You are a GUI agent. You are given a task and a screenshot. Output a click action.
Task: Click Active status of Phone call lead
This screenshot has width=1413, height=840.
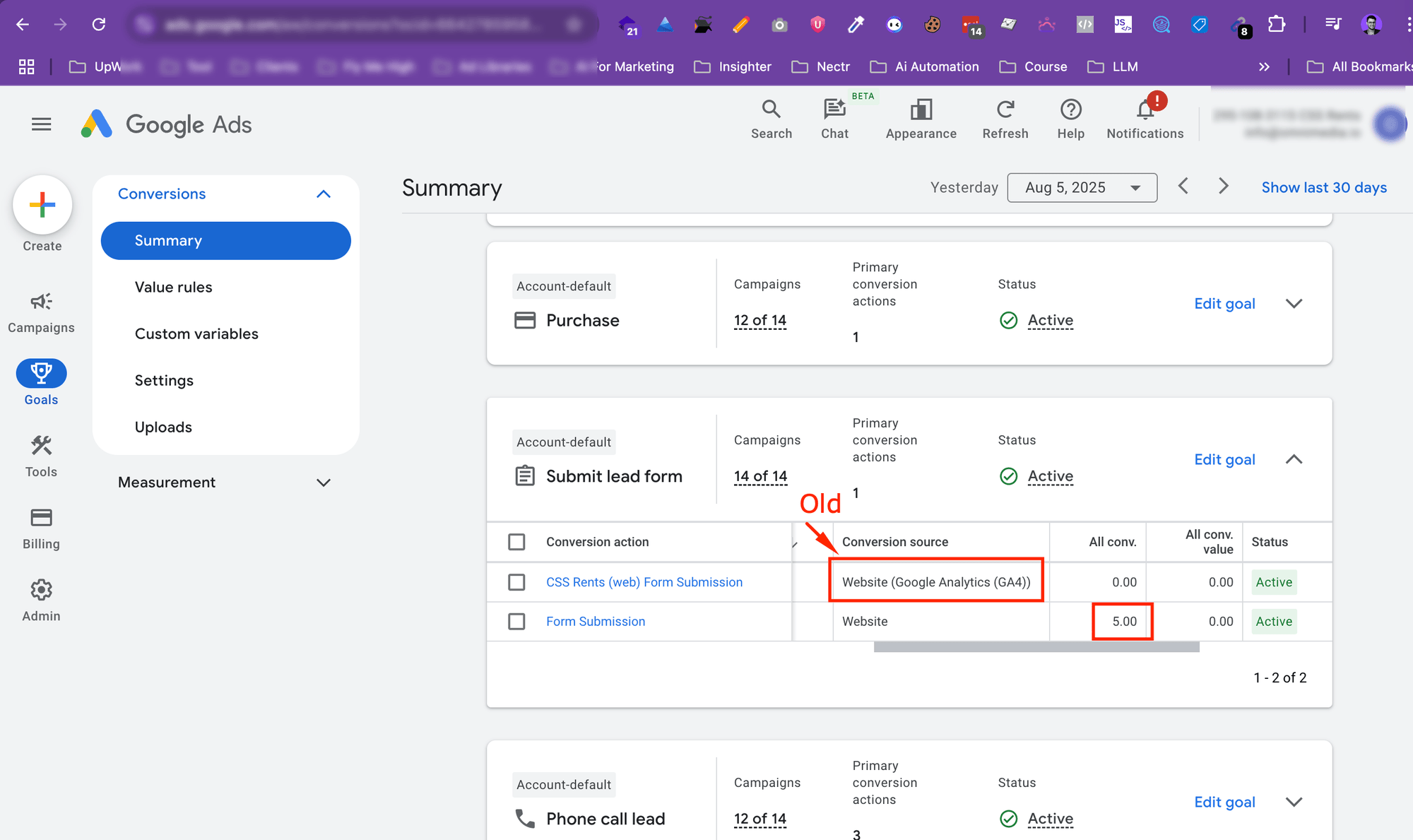coord(1050,819)
